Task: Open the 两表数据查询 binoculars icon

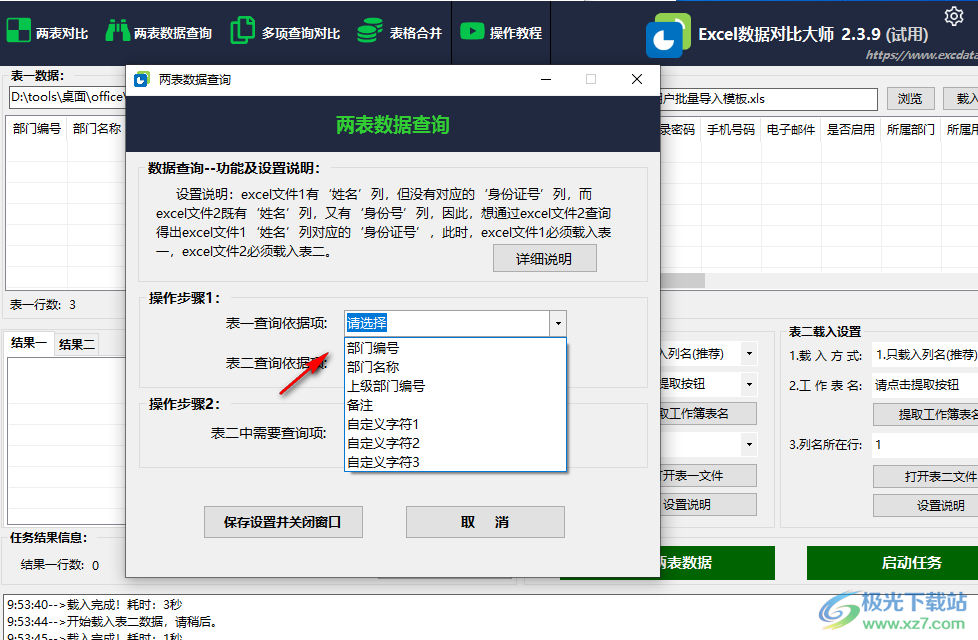Action: (117, 31)
